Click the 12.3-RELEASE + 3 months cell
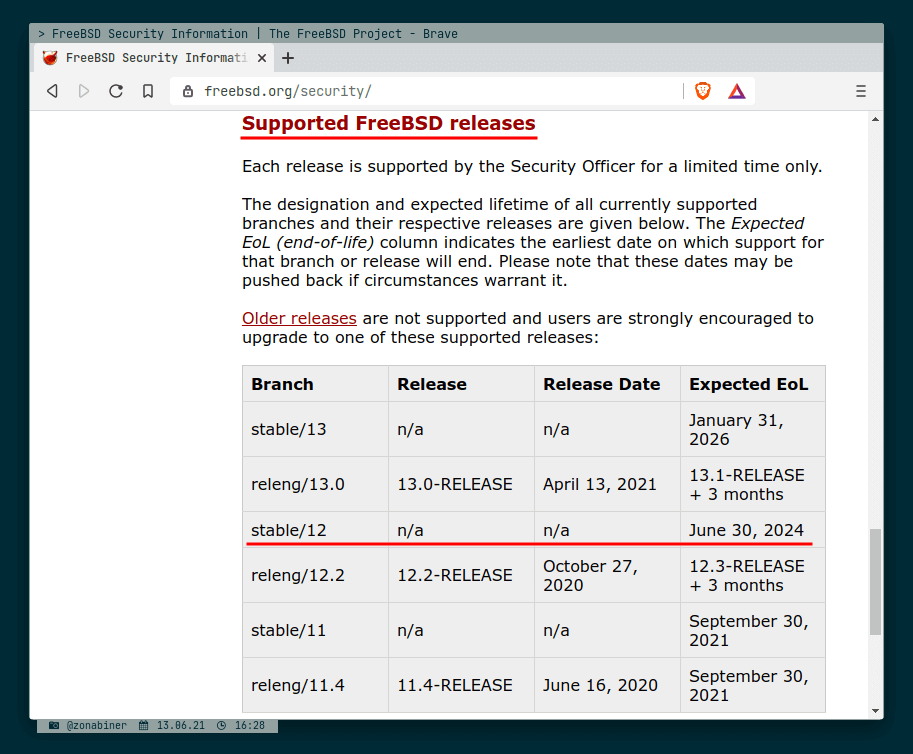Viewport: 913px width, 754px height. coord(753,575)
